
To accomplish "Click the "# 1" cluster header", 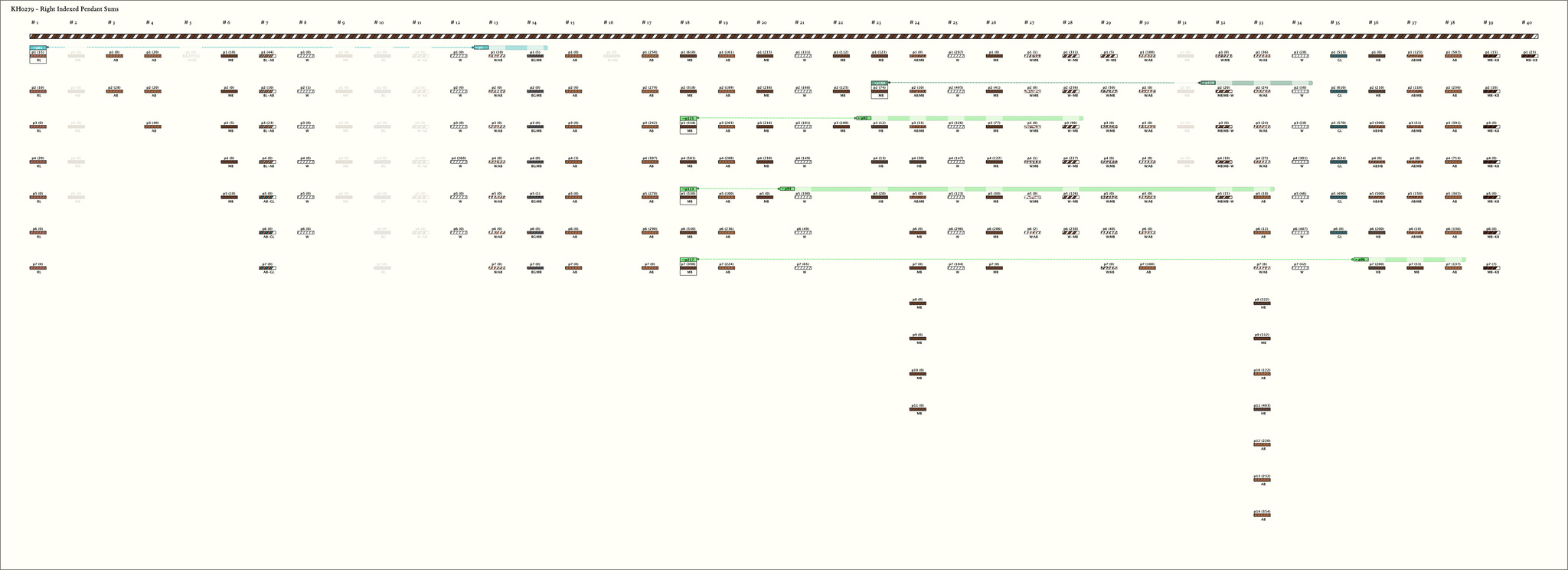I will pyautogui.click(x=34, y=23).
